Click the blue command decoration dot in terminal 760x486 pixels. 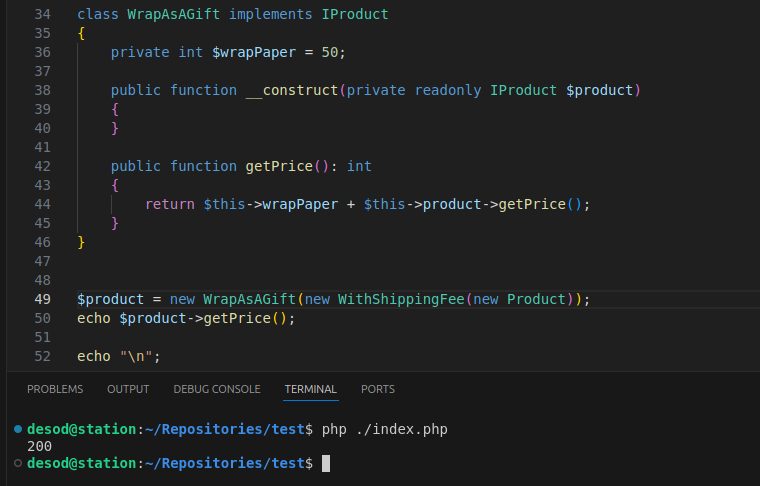(x=18, y=429)
